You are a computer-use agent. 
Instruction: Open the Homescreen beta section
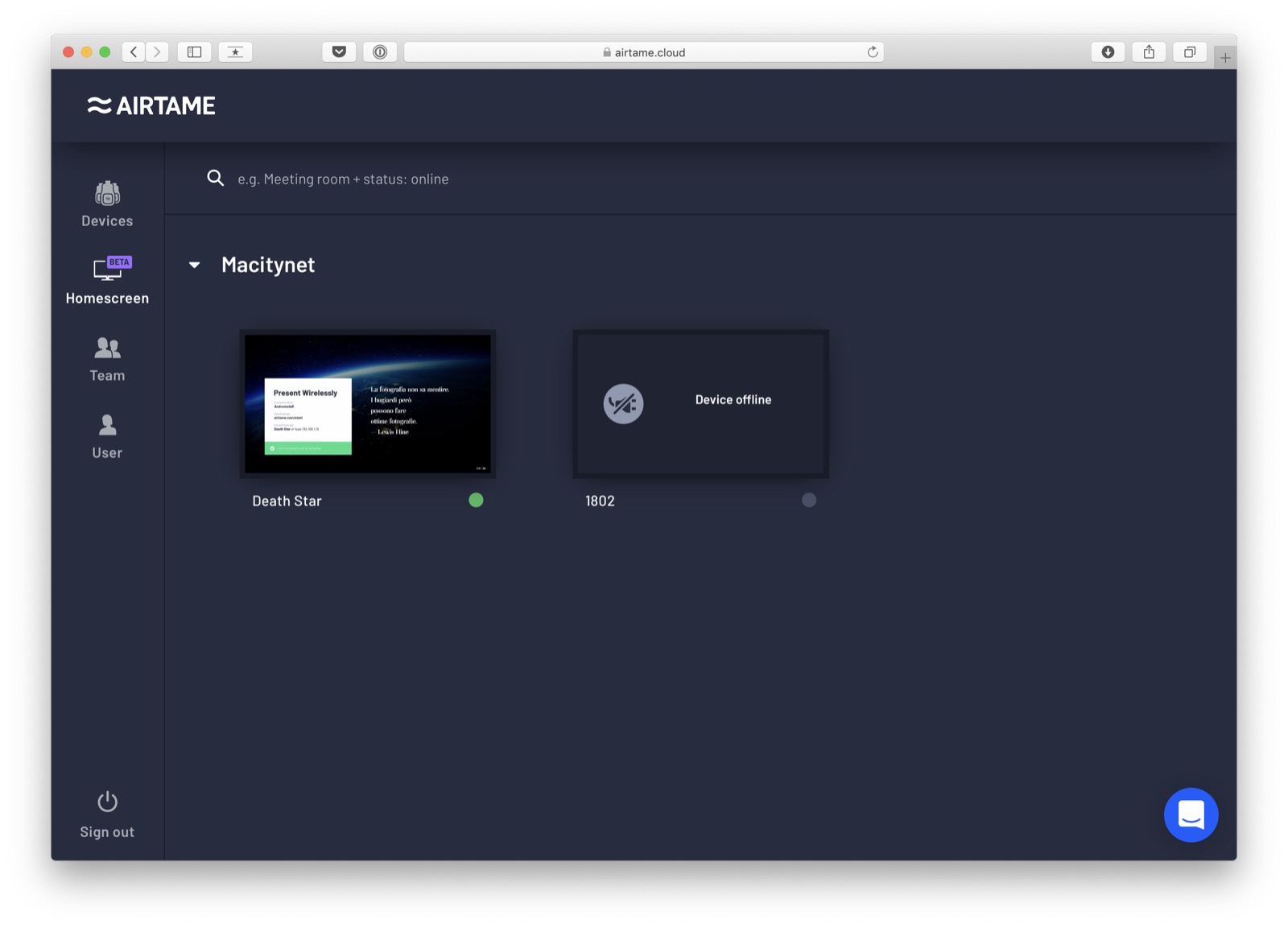pyautogui.click(x=107, y=280)
